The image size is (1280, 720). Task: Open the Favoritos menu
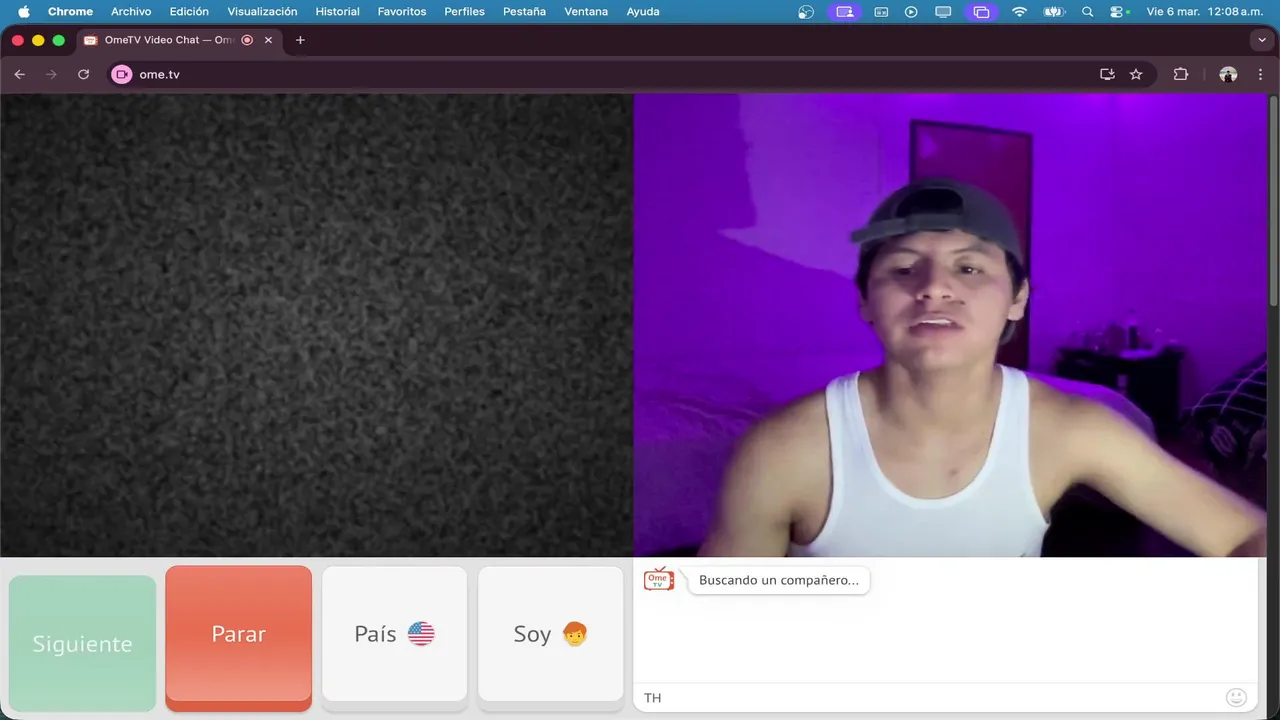(402, 12)
